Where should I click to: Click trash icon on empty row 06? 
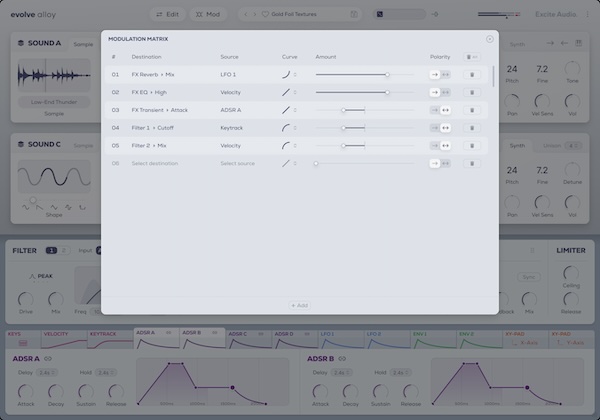click(x=472, y=163)
